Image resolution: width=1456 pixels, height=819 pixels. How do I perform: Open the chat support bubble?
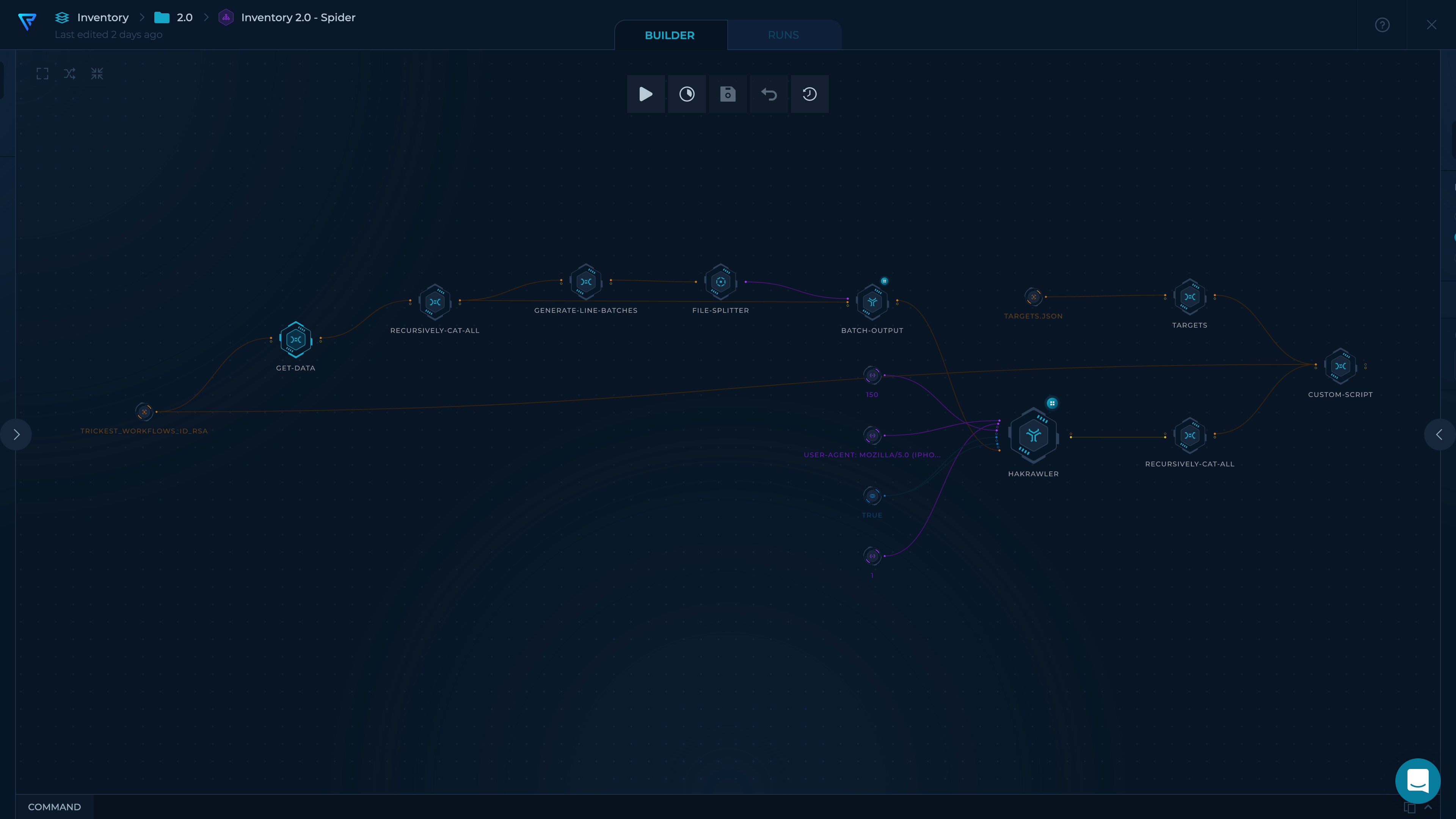click(1418, 781)
